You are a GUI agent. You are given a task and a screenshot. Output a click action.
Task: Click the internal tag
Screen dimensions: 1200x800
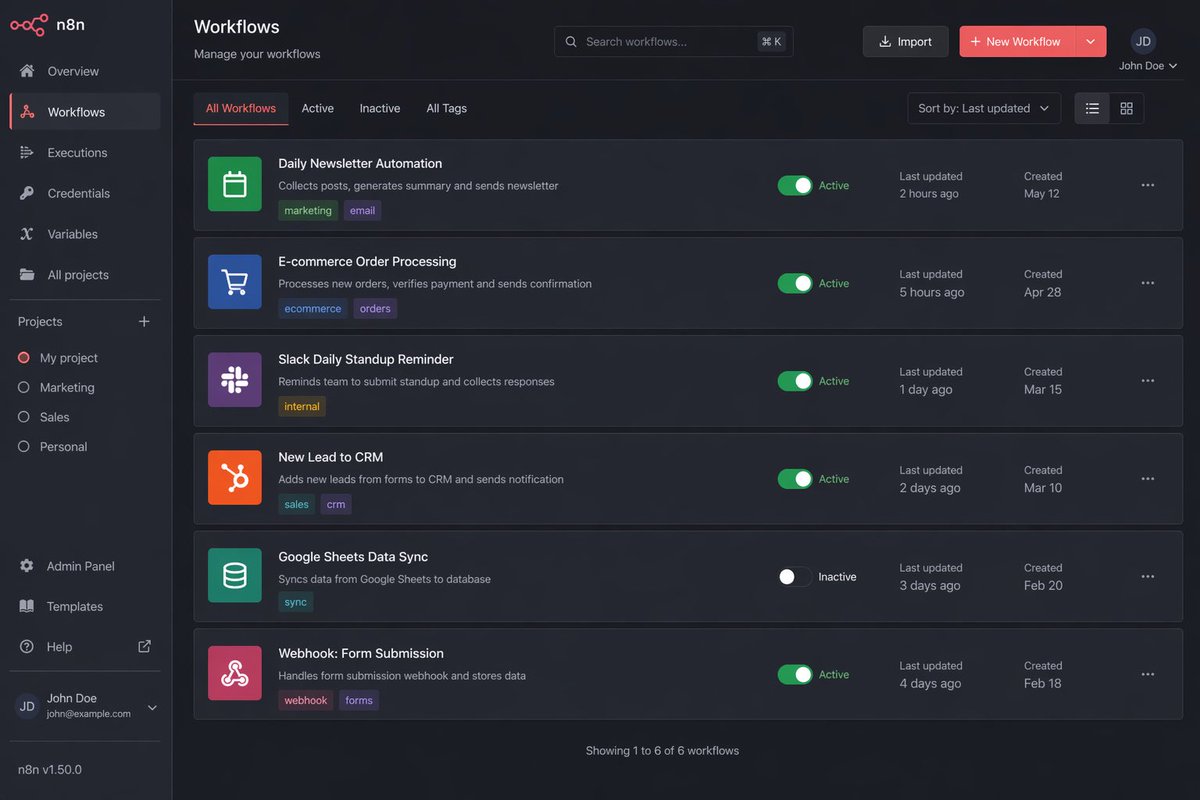tap(302, 407)
